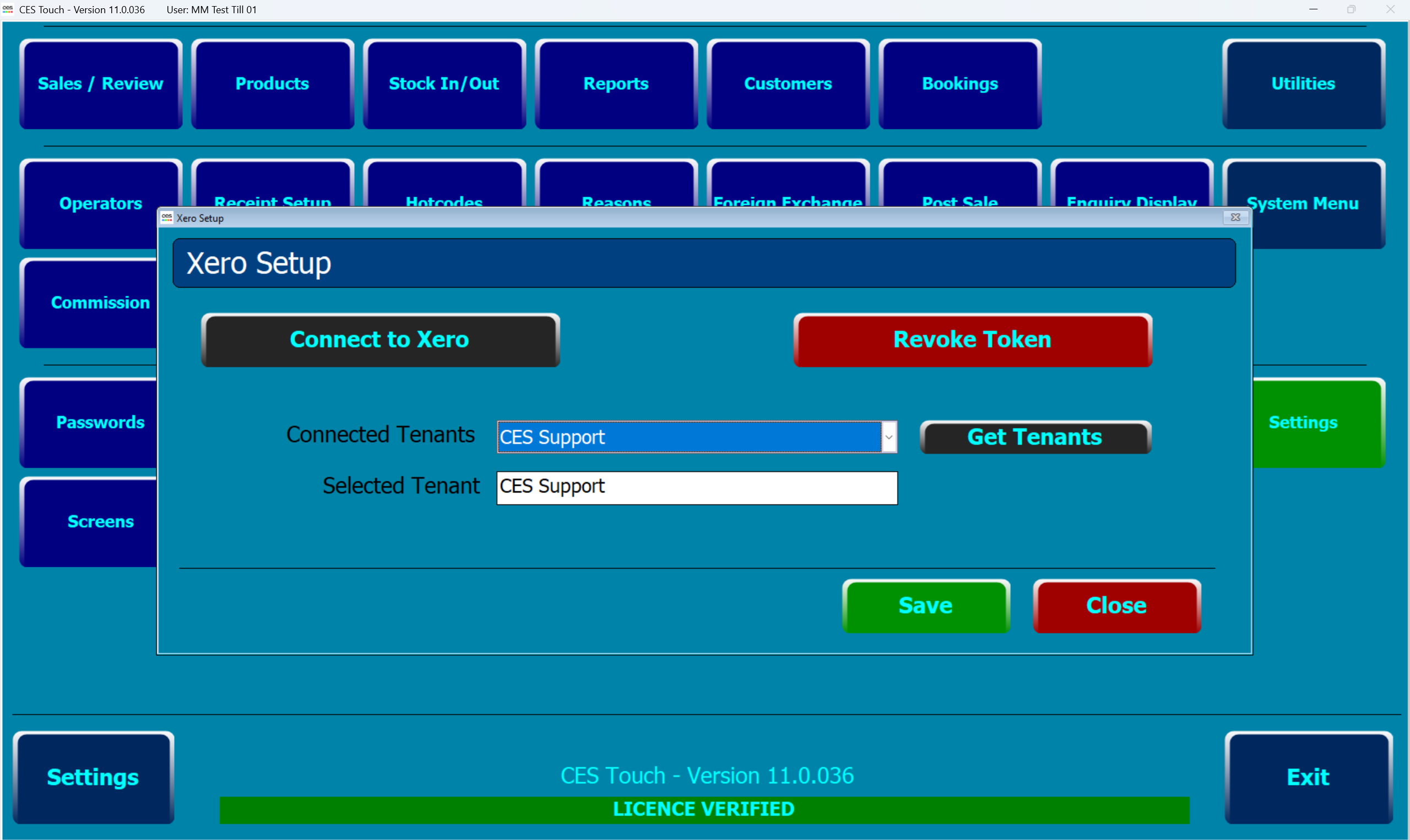Edit the Selected Tenant input field
The width and height of the screenshot is (1410, 840).
pyautogui.click(x=697, y=487)
